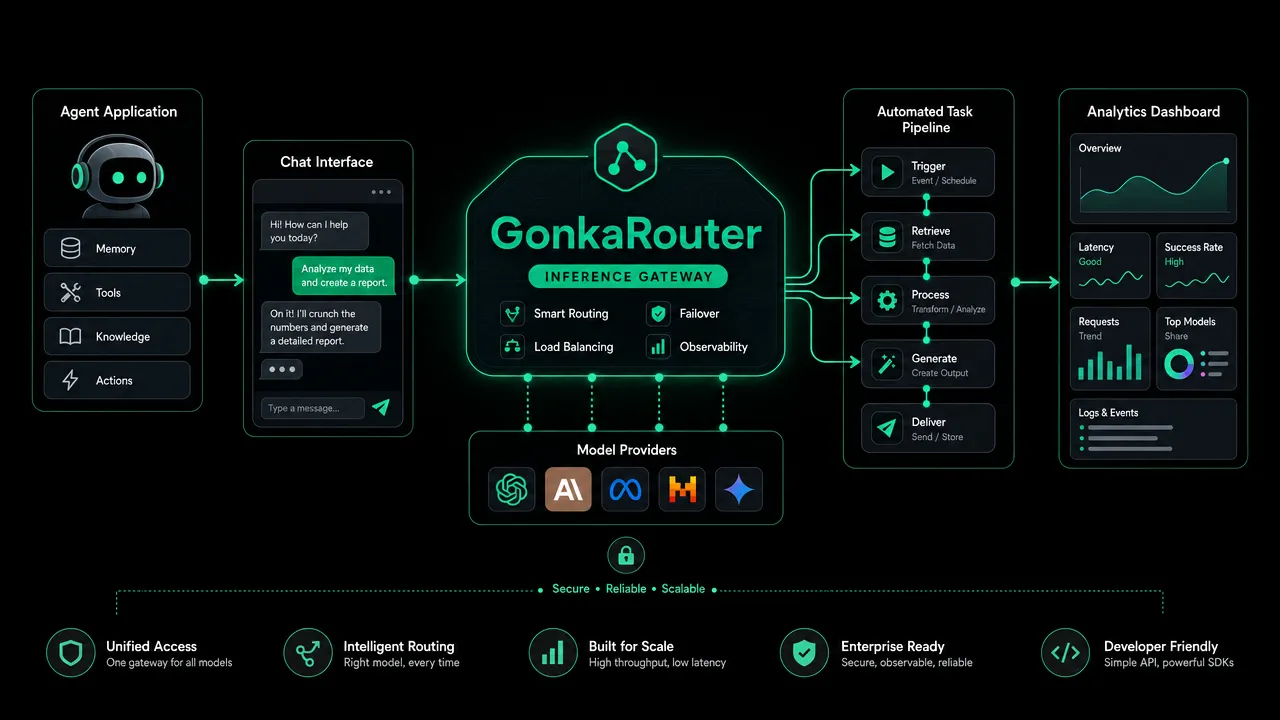Click the "Model Providers" heading
The image size is (1280, 720).
[x=627, y=450]
